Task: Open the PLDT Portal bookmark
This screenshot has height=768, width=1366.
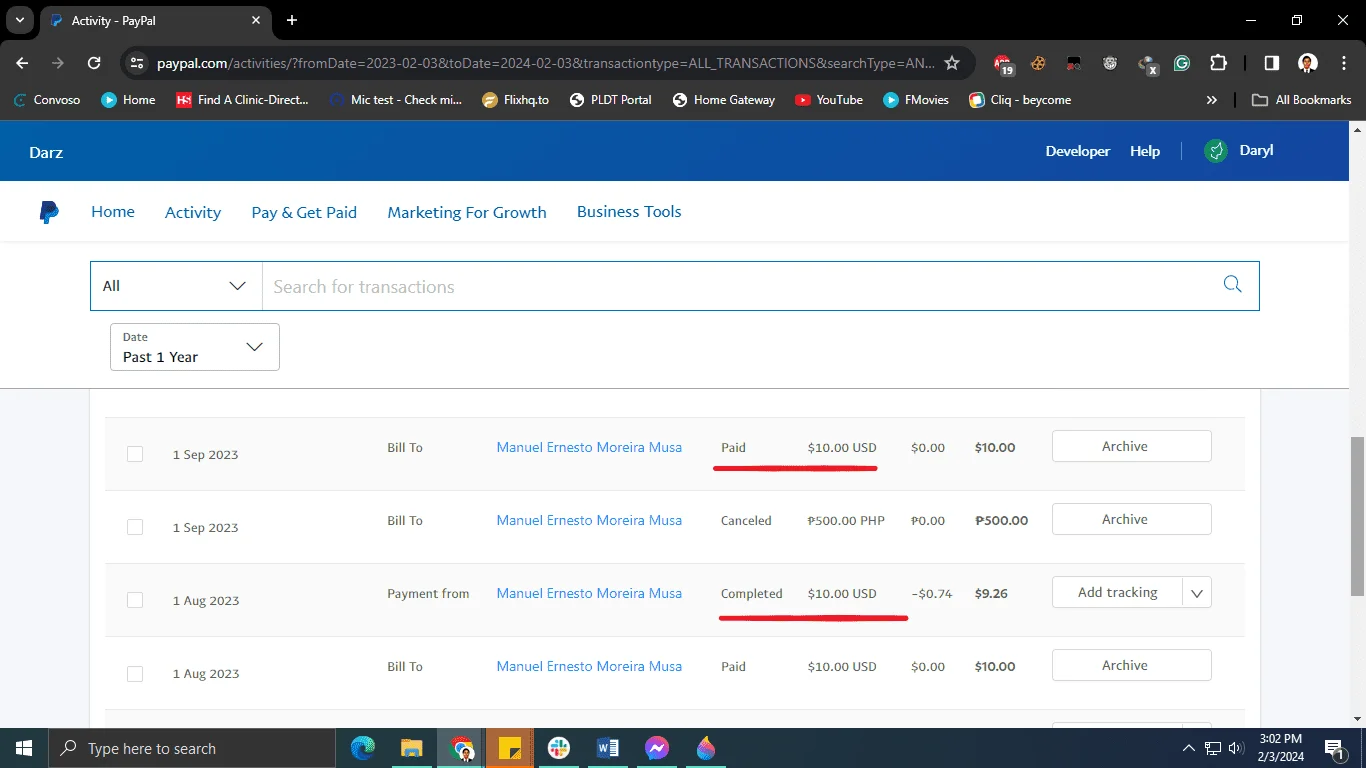Action: pos(610,100)
